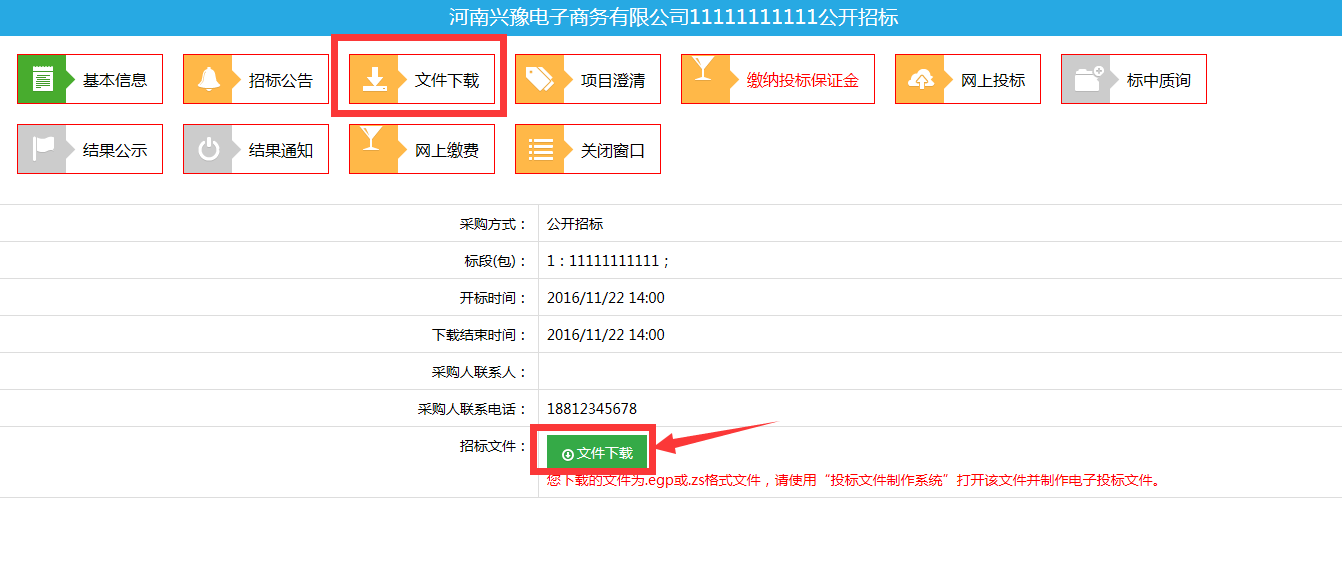Click the phone number 18812345678
The image size is (1342, 575).
coord(592,409)
